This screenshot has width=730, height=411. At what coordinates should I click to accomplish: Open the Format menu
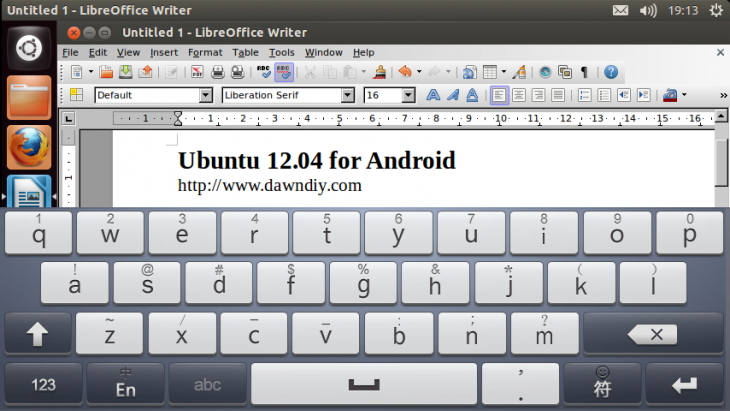pyautogui.click(x=205, y=53)
